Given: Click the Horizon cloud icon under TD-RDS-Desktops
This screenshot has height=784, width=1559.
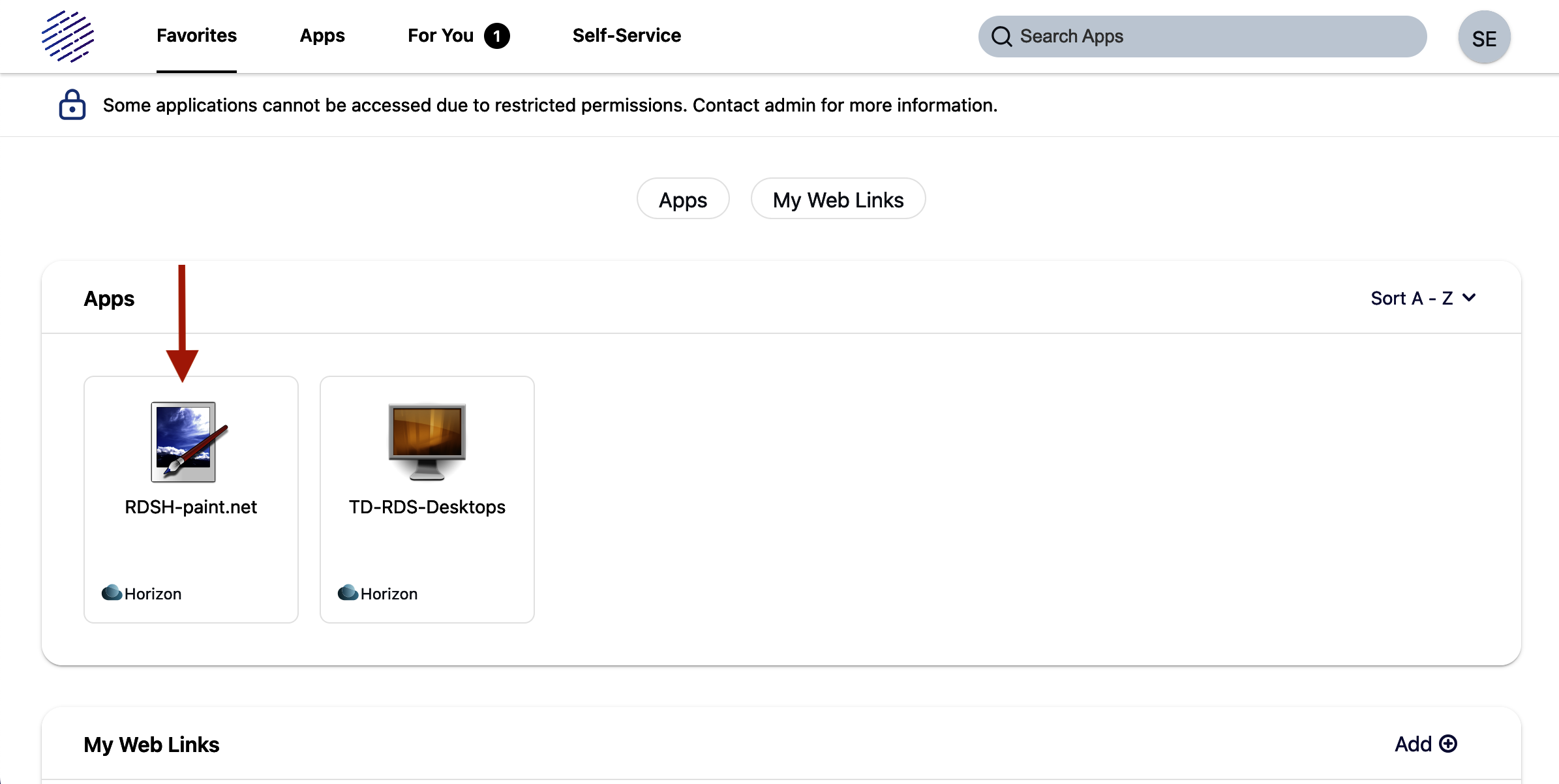Looking at the screenshot, I should coord(348,593).
